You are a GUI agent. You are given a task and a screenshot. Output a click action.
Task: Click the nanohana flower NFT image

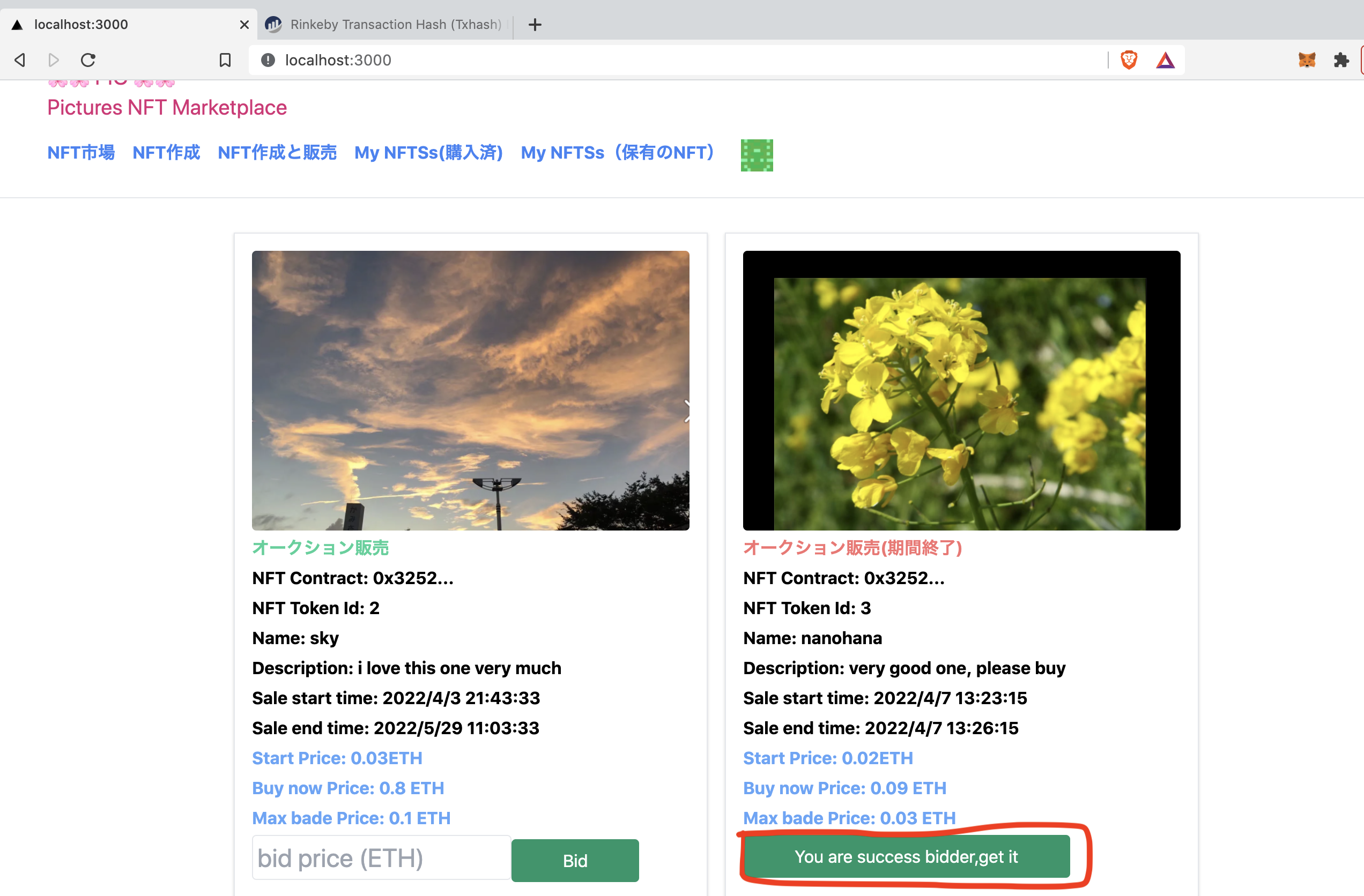[961, 390]
